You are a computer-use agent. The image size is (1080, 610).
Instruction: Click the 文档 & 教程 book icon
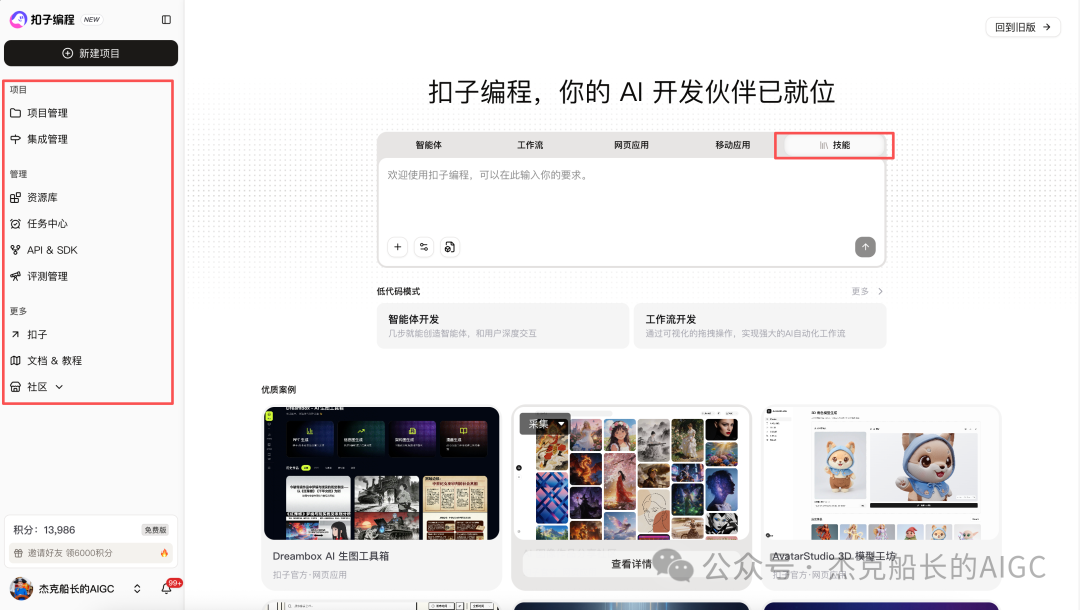pos(15,361)
